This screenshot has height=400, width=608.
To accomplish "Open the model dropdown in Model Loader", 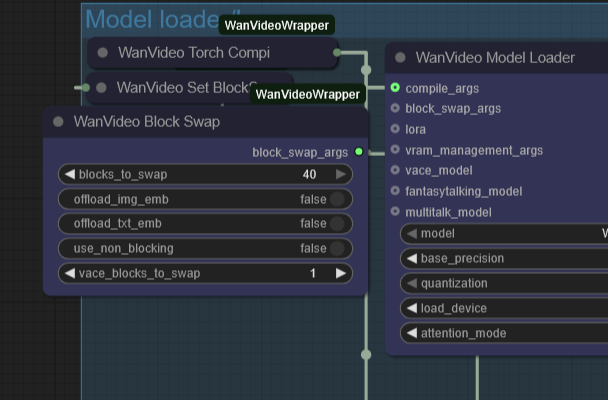I will pos(504,233).
